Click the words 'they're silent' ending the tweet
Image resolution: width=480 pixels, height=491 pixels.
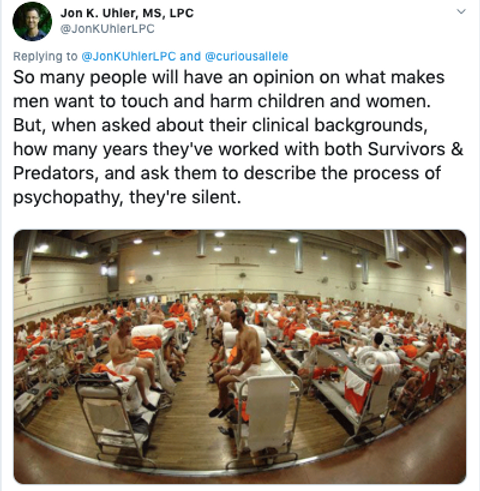click(x=185, y=197)
